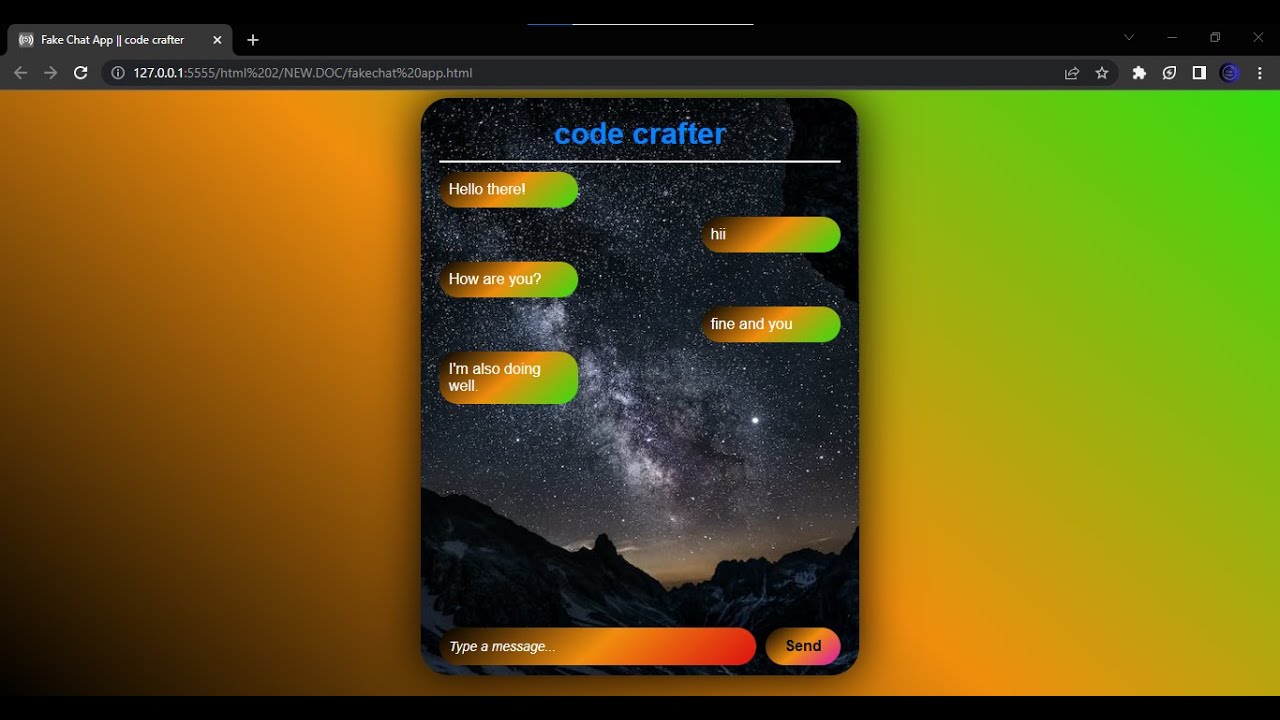Viewport: 1280px width, 720px height.
Task: Click the Type a message input field
Action: click(598, 646)
